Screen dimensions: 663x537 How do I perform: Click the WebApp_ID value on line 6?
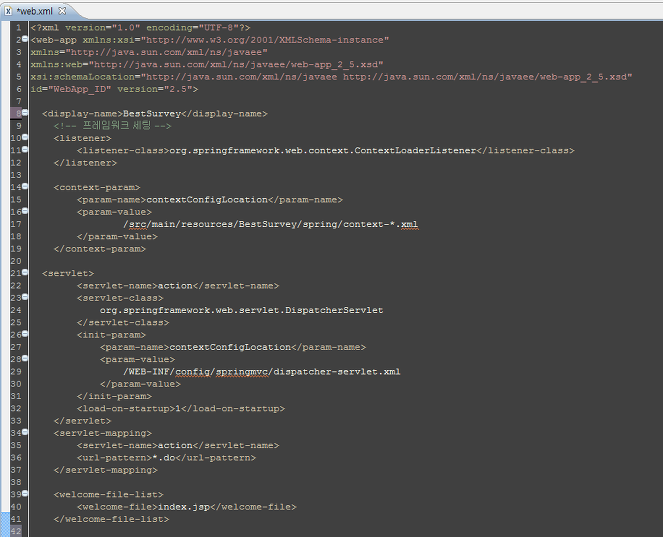point(79,89)
